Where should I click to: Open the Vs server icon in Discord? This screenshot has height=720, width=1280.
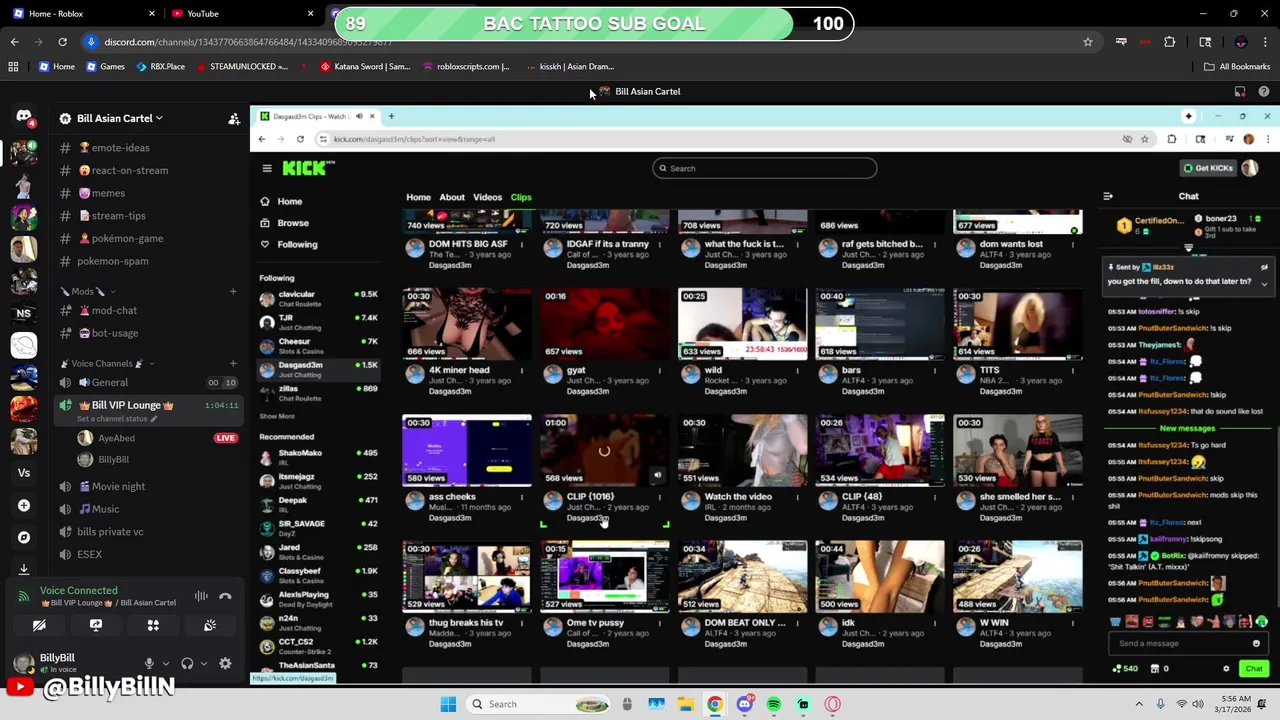[24, 473]
